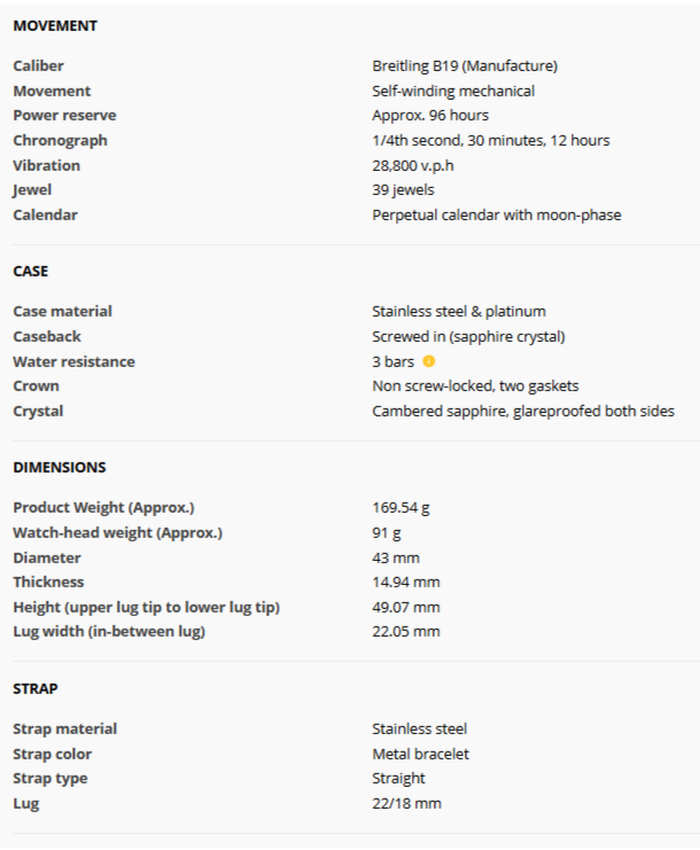Click the Water resistance label
The height and width of the screenshot is (850, 700).
(x=73, y=361)
